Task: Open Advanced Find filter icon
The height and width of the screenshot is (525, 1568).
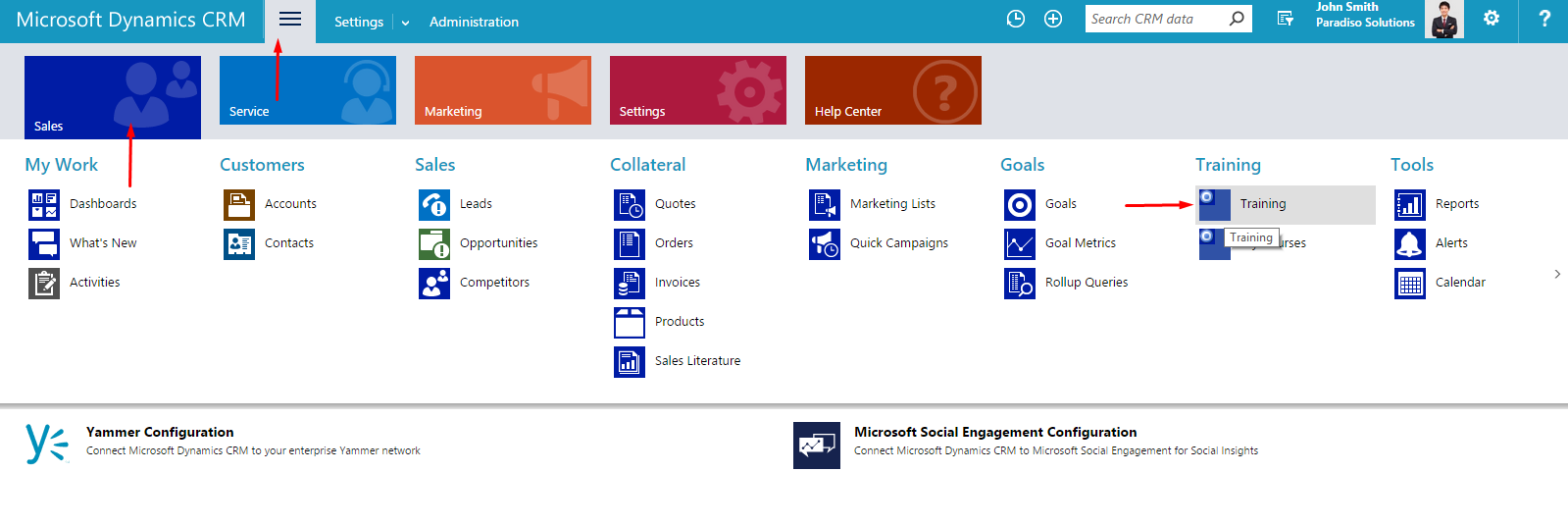Action: point(1285,19)
